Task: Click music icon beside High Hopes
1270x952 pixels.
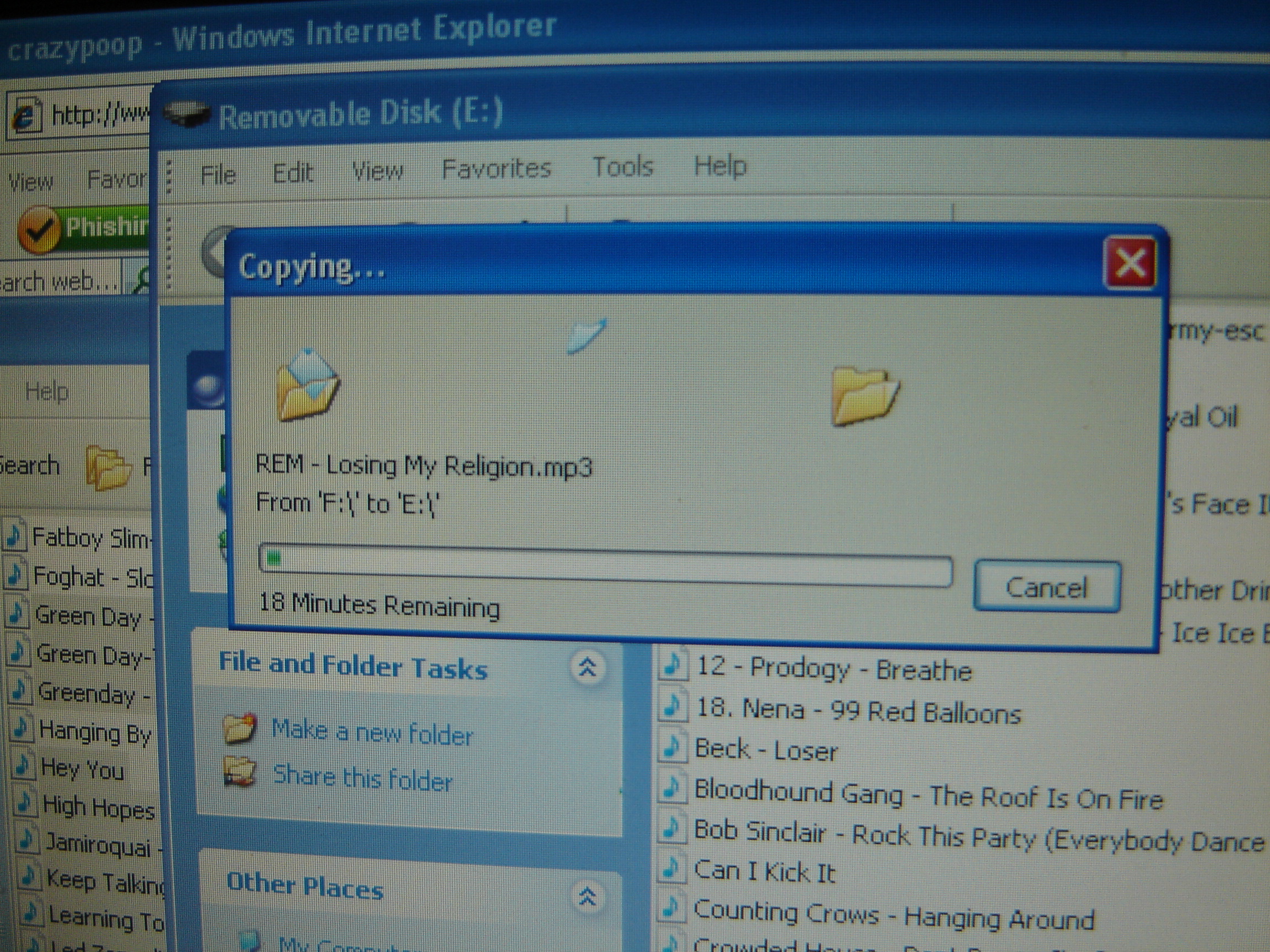Action: (25, 803)
